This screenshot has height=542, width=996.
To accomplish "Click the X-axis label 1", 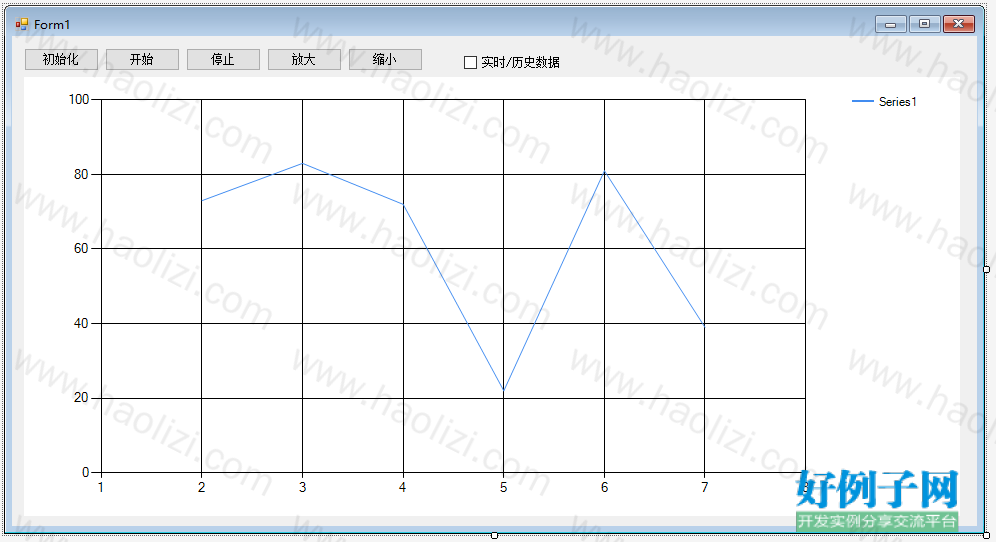I will pos(101,487).
